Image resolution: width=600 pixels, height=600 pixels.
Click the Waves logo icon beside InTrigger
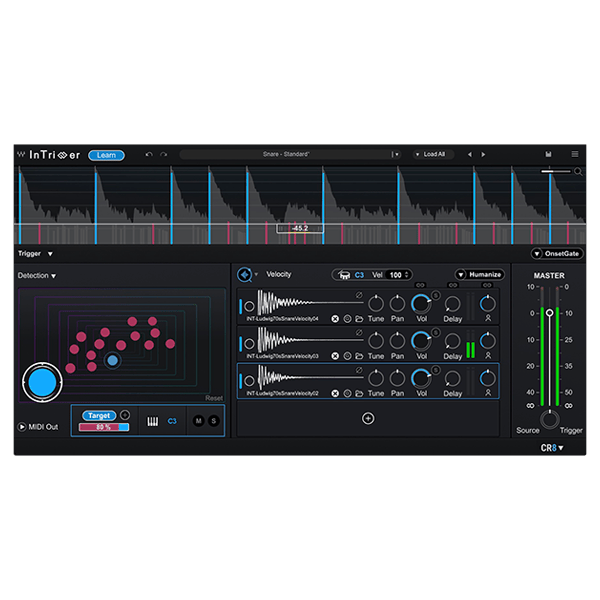tap(21, 155)
